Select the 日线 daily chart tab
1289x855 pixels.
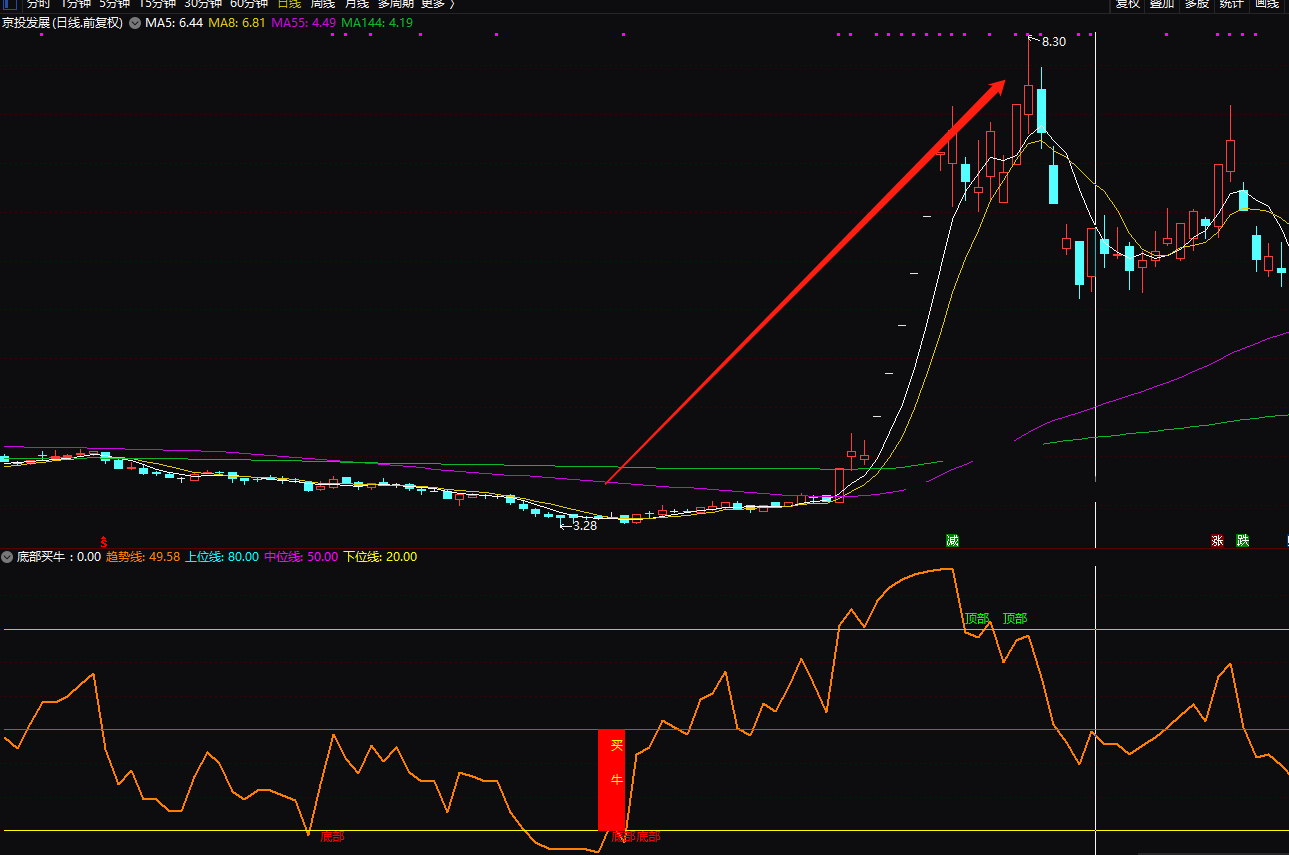coord(289,4)
